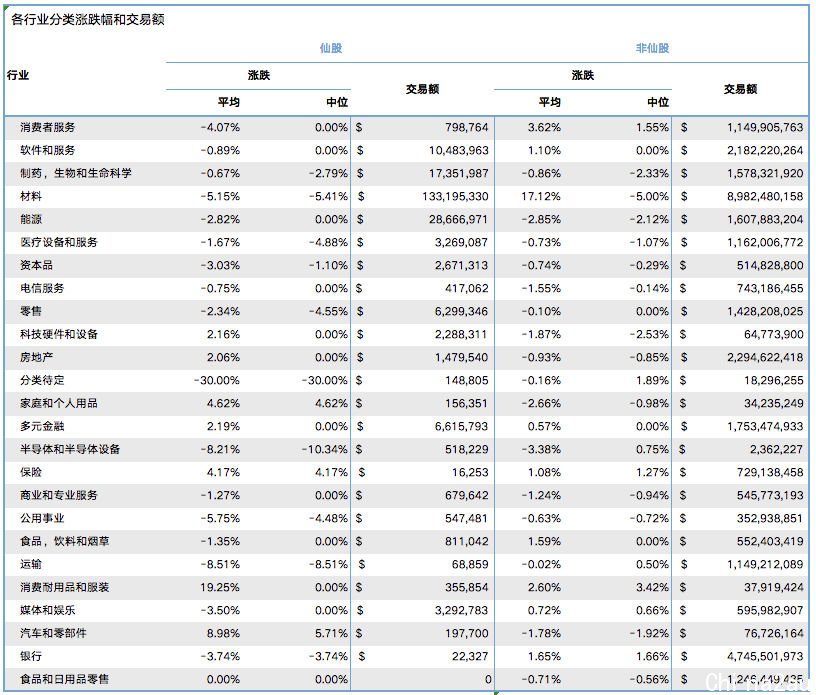Click the 媒体和娱乐 row label
The height and width of the screenshot is (695, 816).
pos(48,610)
